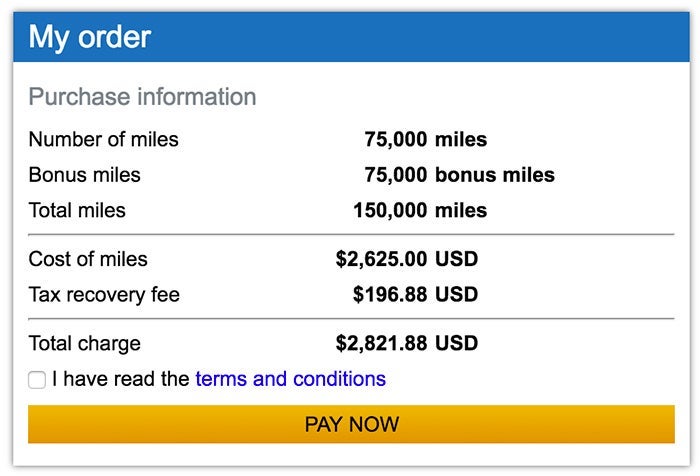Screen dimensions: 700x476
Task: Select the Purchase information heading
Action: [x=142, y=97]
